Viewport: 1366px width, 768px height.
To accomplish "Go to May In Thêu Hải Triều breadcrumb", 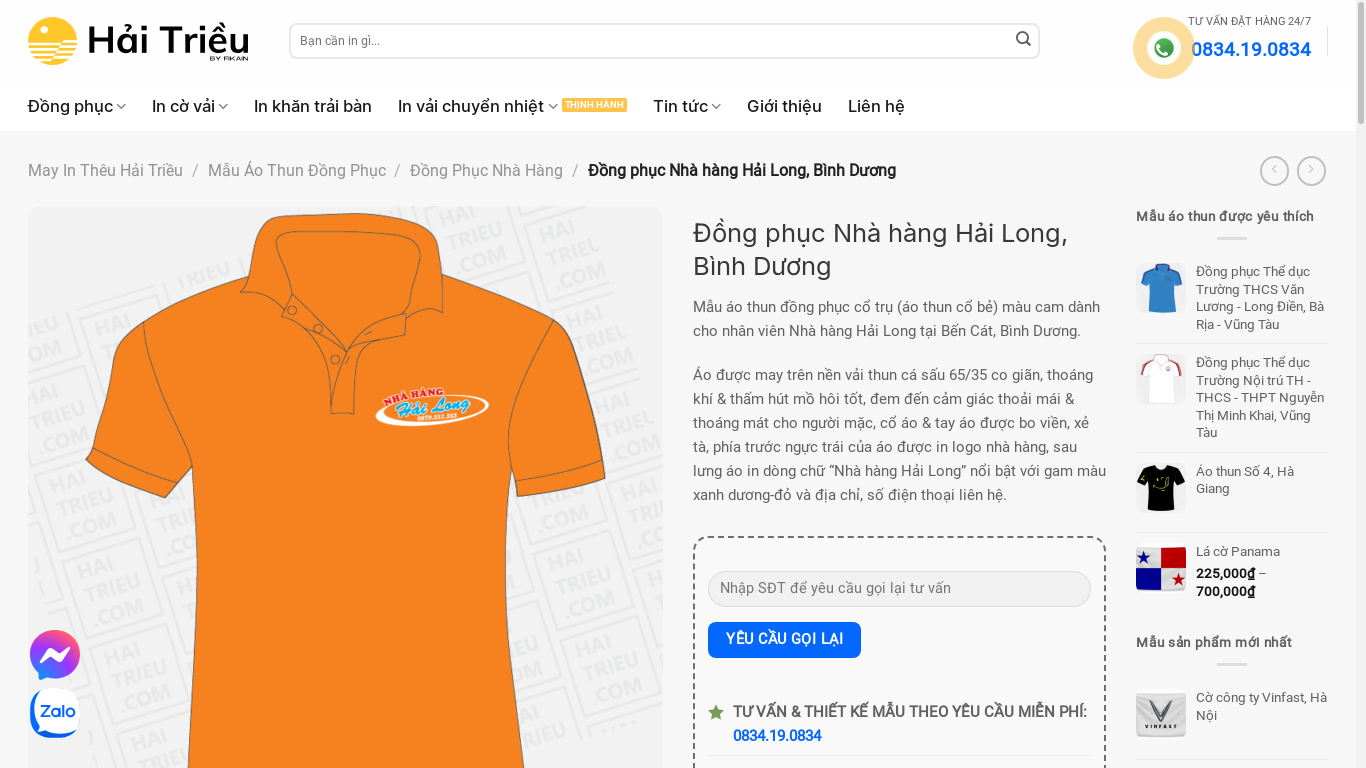I will 105,171.
